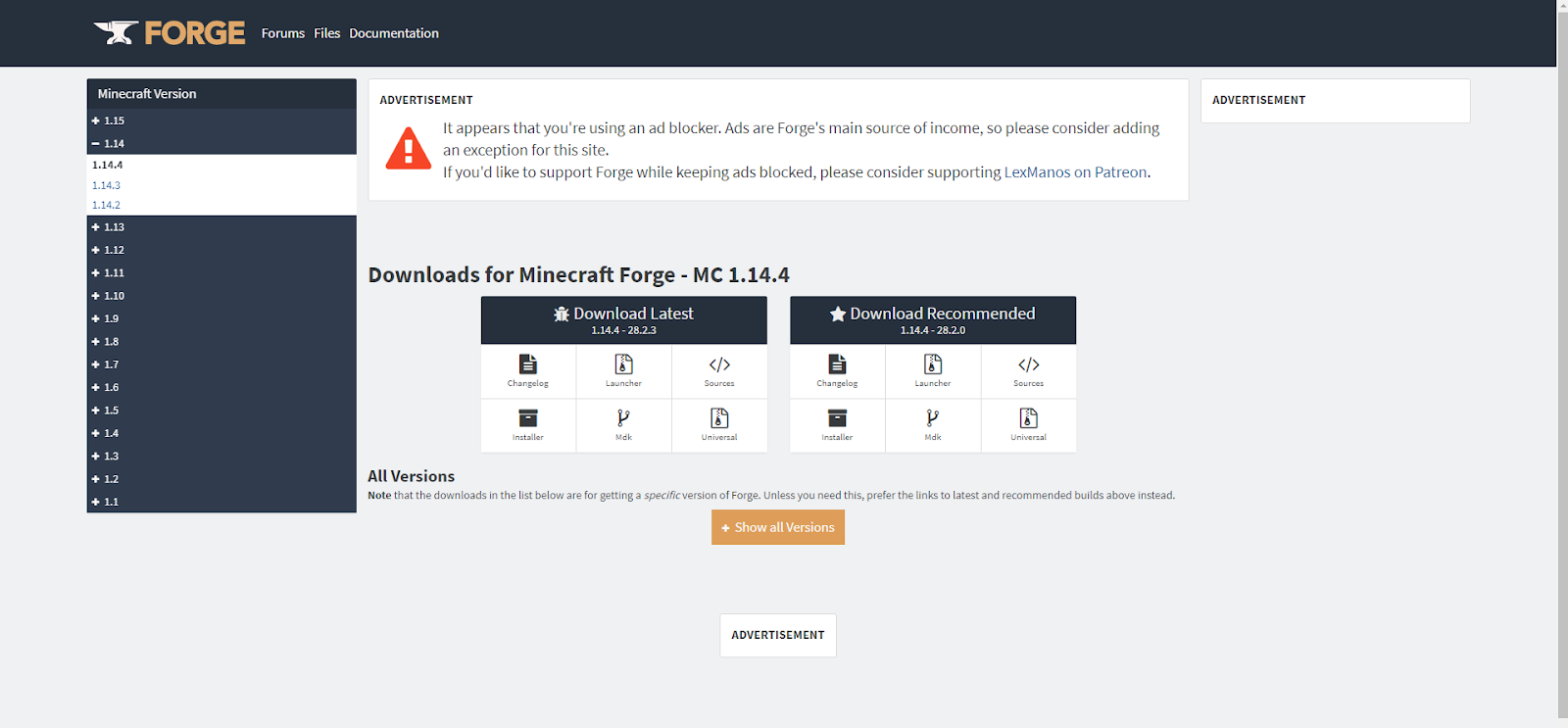This screenshot has width=1568, height=728.
Task: Expand the 1.9 version group
Action: click(221, 318)
